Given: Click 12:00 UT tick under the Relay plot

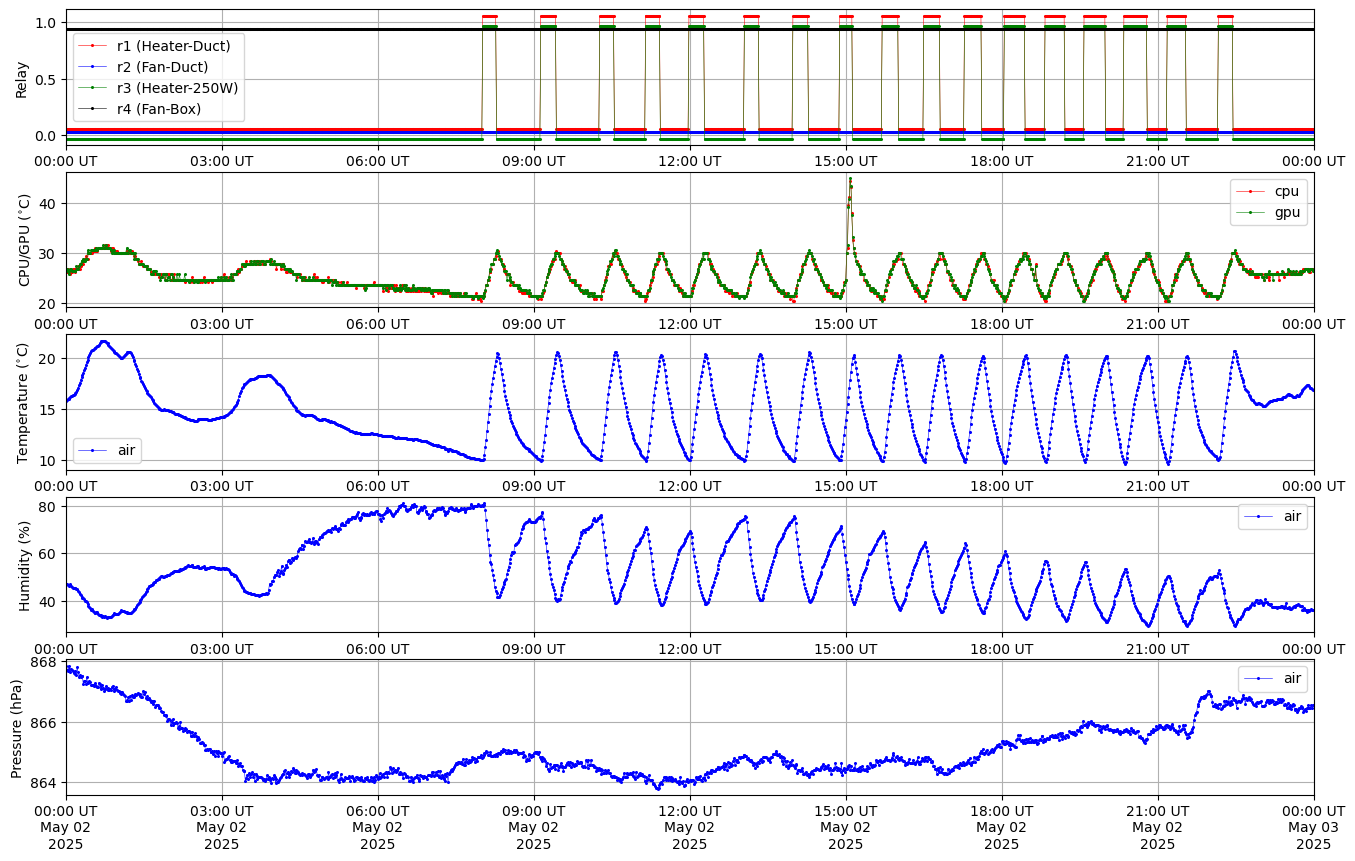Looking at the screenshot, I should [690, 160].
